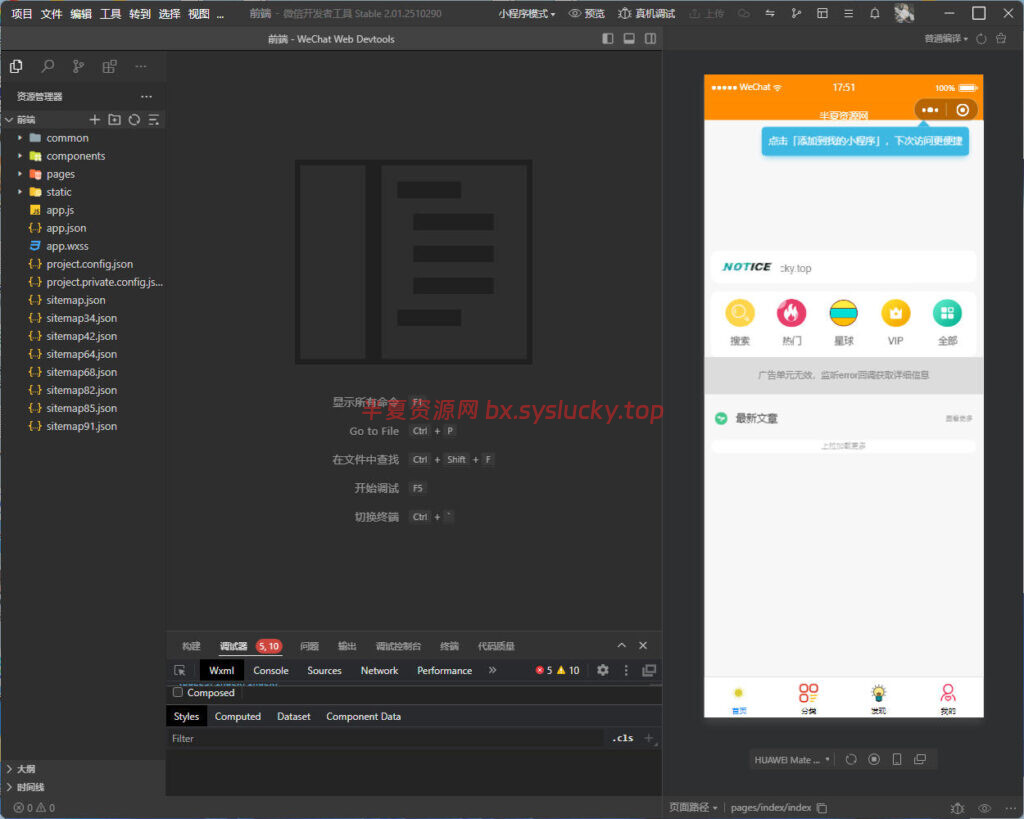
Task: Tap the 搜索 icon in mini program
Action: point(740,313)
